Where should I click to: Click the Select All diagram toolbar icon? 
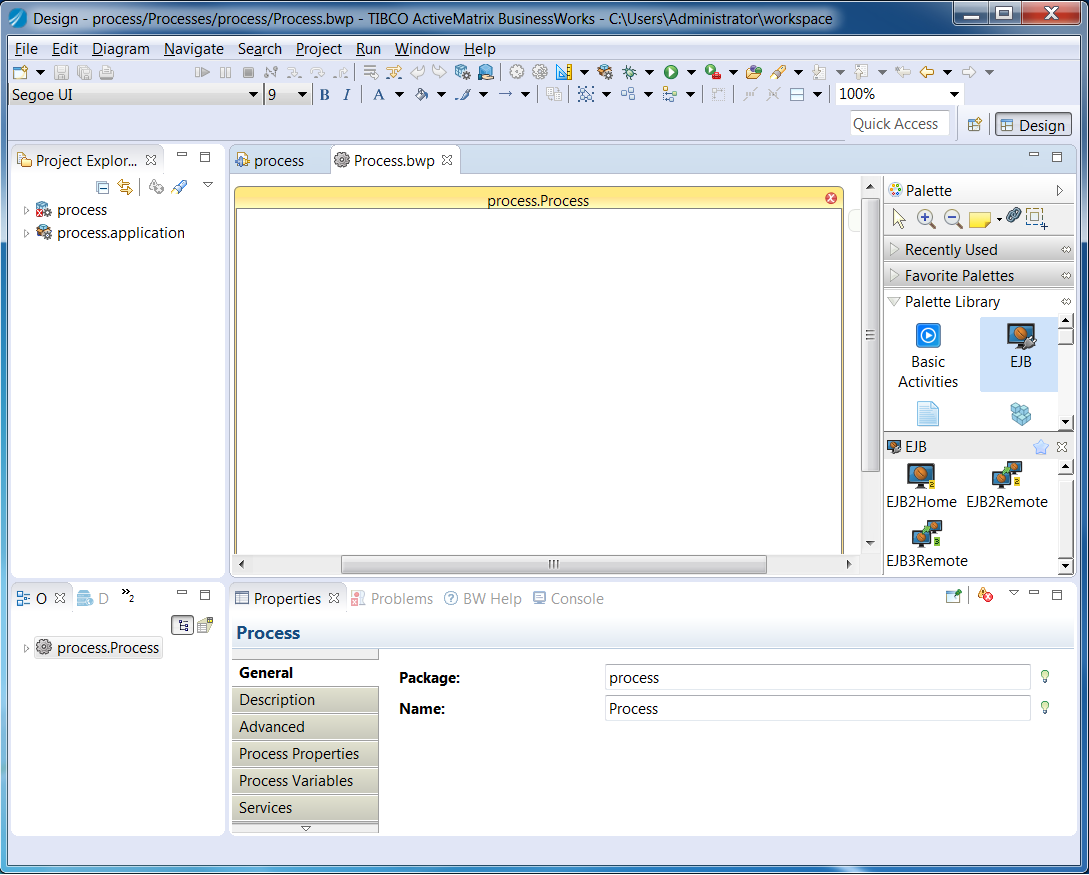(585, 95)
